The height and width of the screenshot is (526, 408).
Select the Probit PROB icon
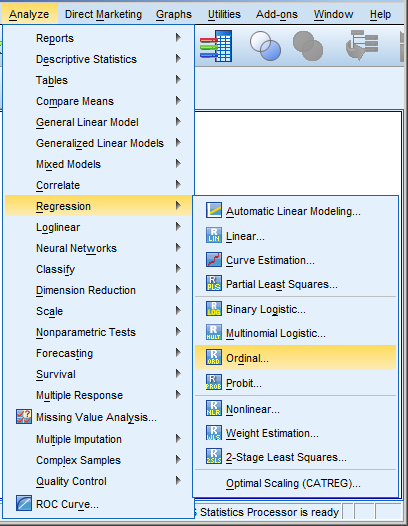pos(214,382)
